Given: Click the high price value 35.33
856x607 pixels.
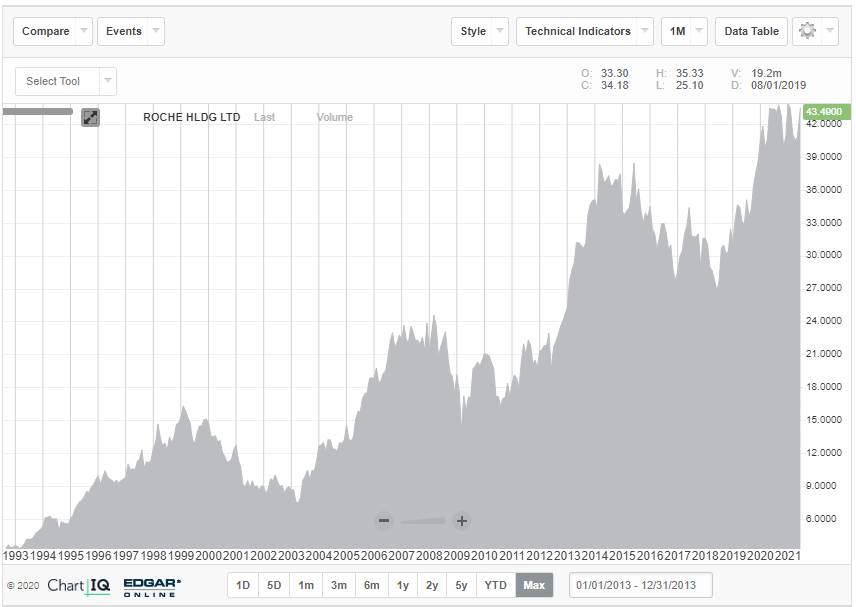Looking at the screenshot, I should click(x=689, y=73).
